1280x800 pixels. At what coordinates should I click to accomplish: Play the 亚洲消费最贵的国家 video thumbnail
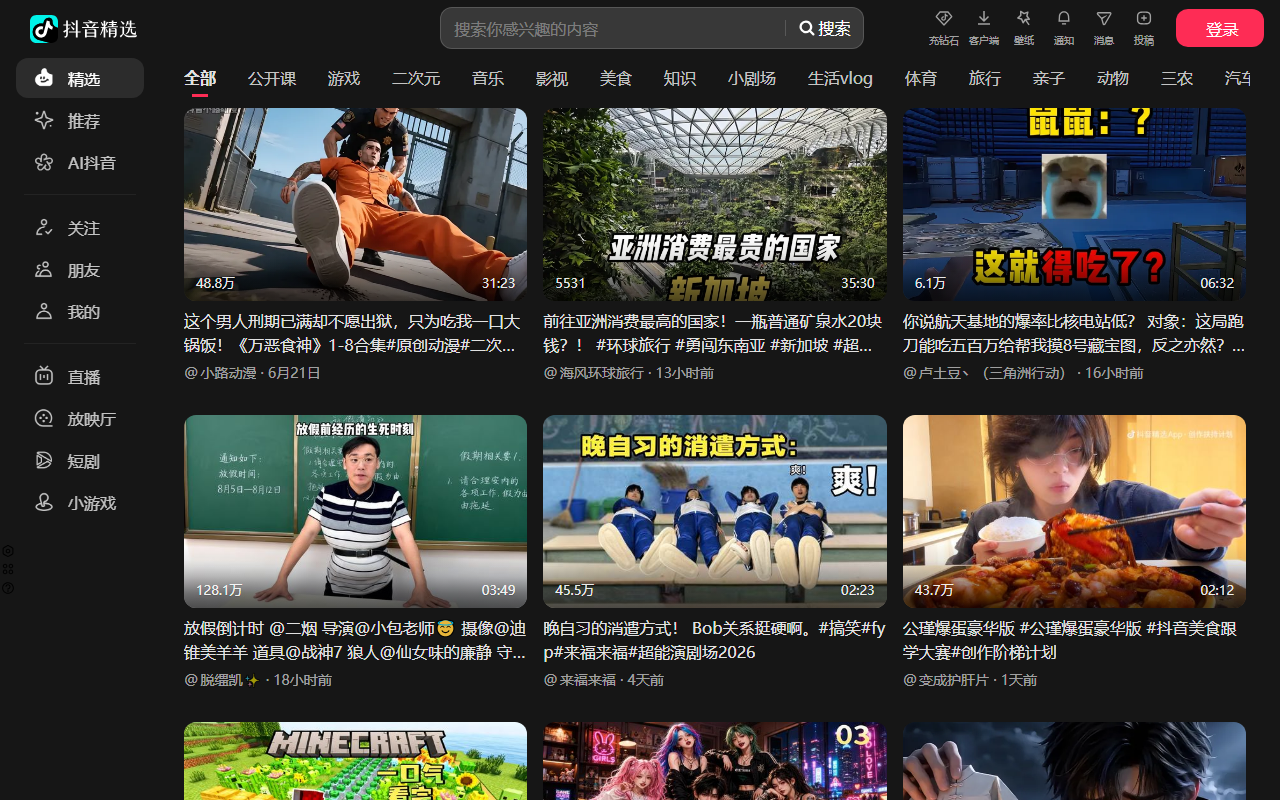tap(715, 204)
